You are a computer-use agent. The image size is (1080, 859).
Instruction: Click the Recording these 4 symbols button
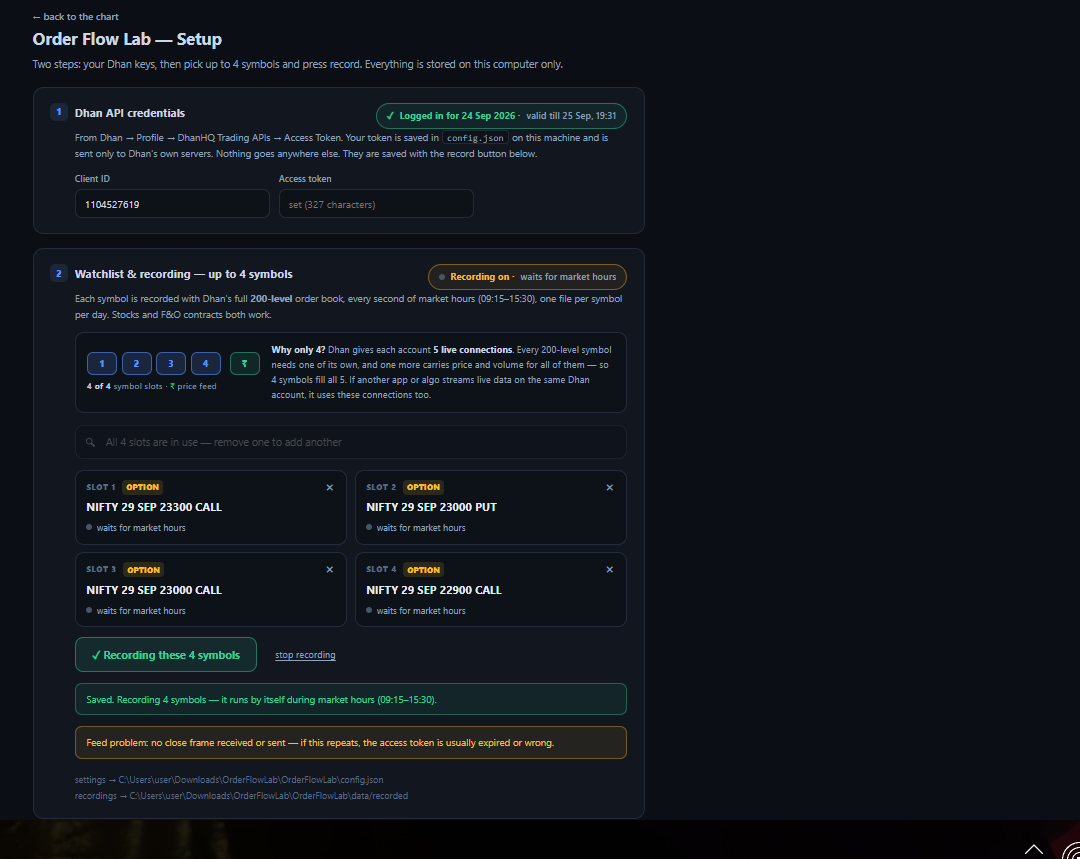pyautogui.click(x=166, y=654)
